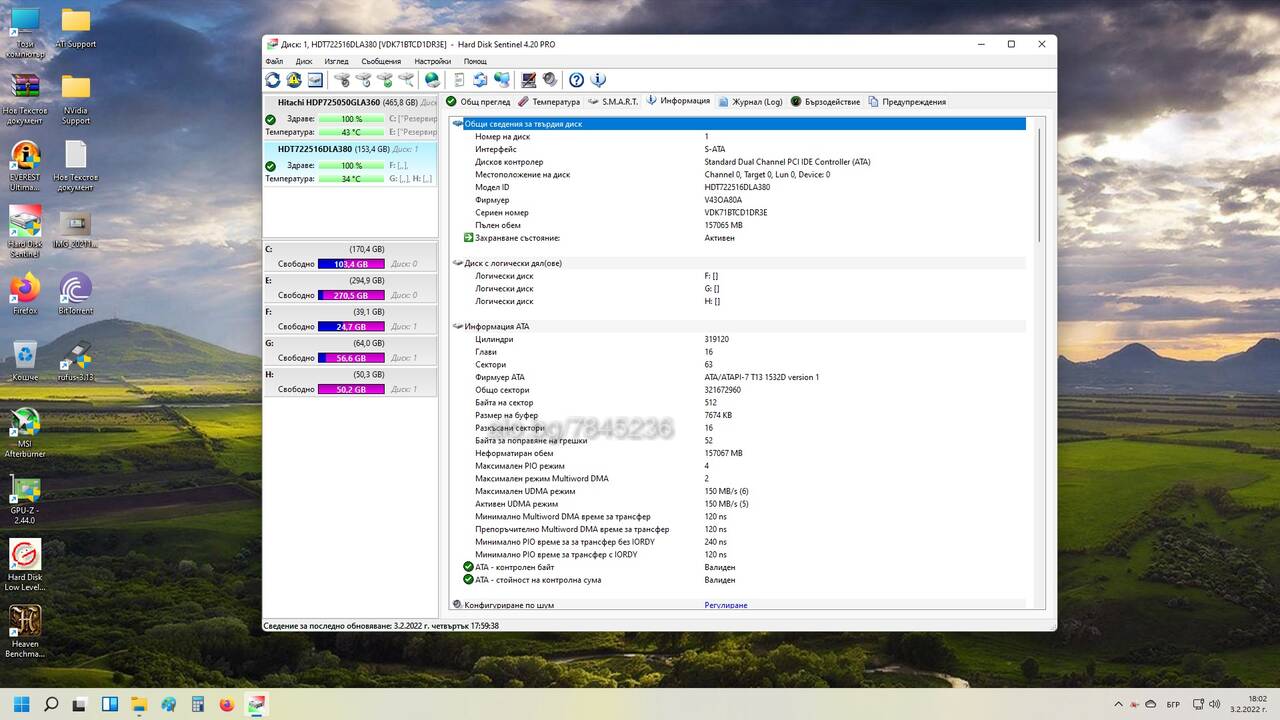This screenshot has height=720, width=1280.
Task: Switch to the Предупреждения tab
Action: (x=906, y=101)
